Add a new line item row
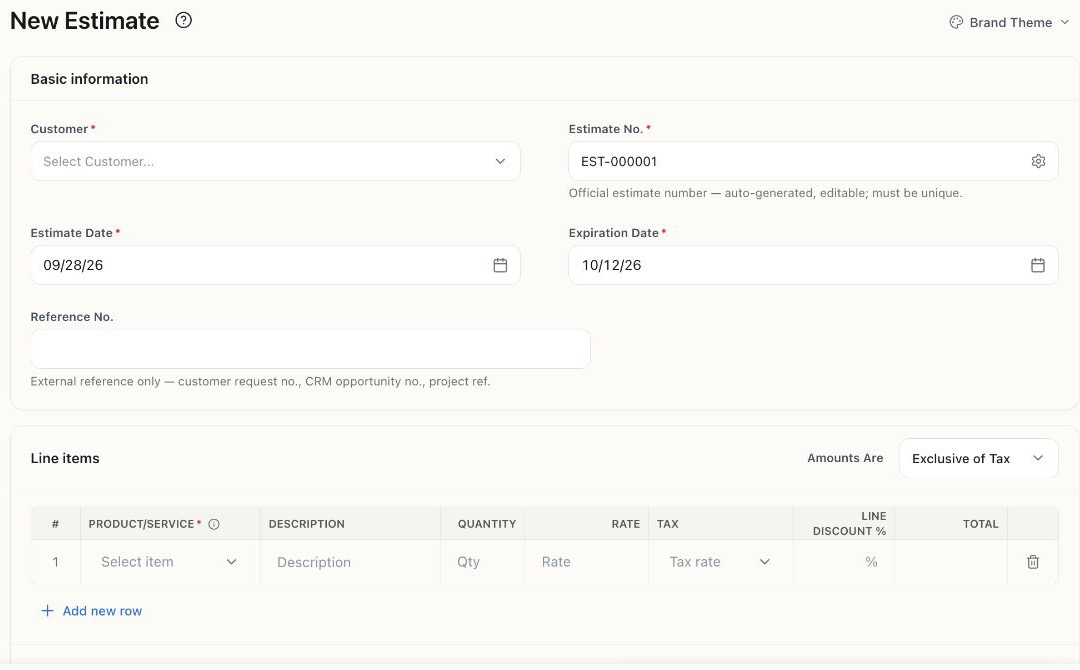This screenshot has width=1080, height=670. click(x=92, y=611)
